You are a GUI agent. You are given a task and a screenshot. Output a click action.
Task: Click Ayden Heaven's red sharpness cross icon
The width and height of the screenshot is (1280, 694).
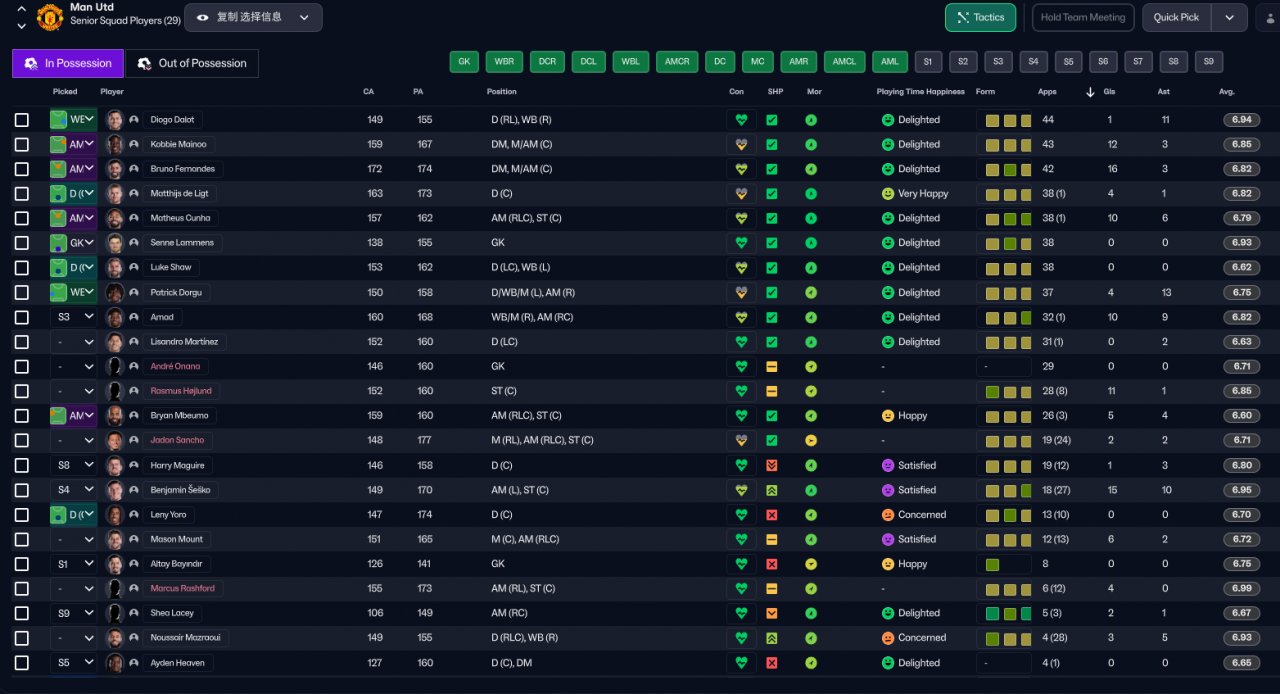click(x=771, y=663)
